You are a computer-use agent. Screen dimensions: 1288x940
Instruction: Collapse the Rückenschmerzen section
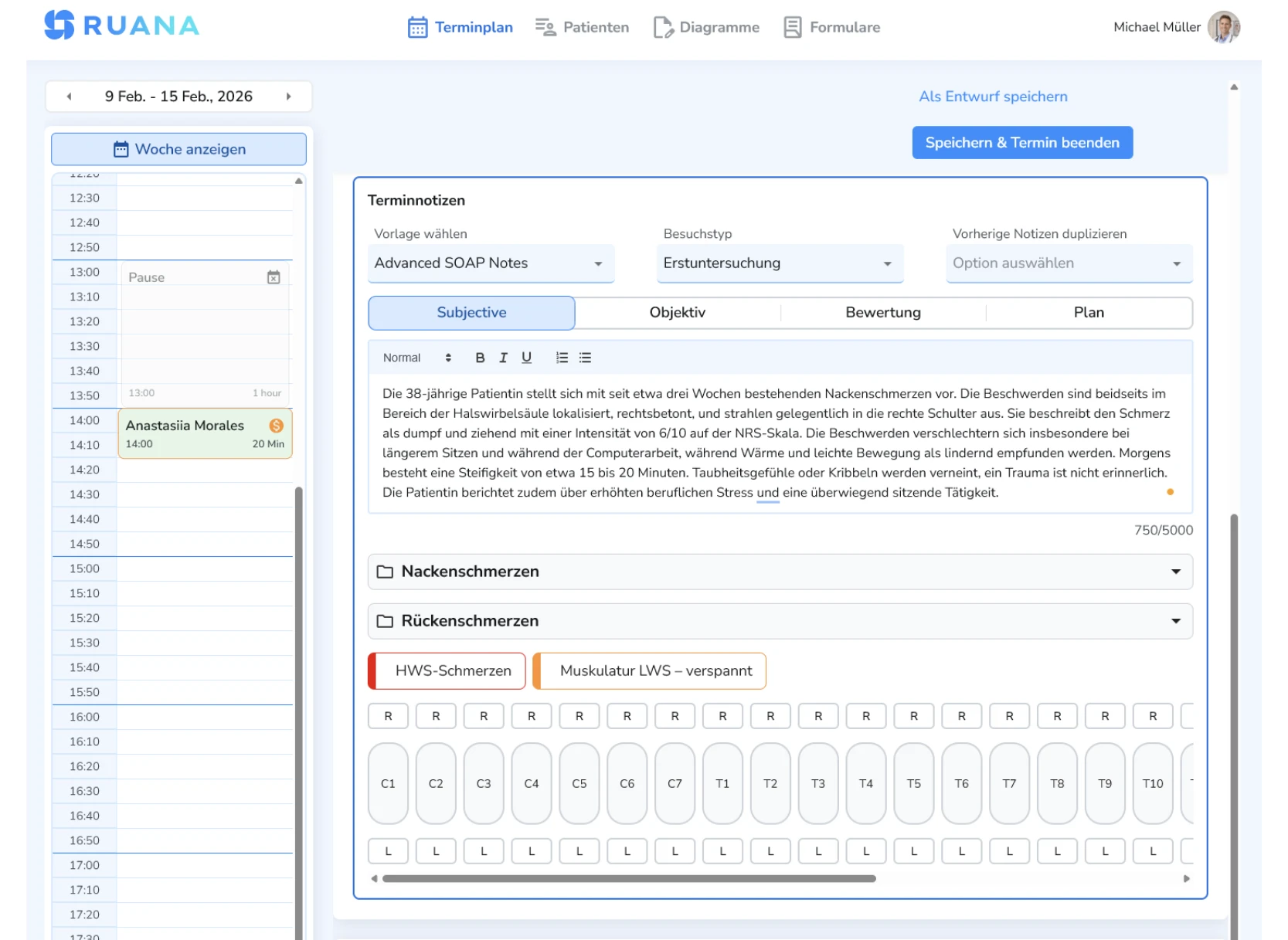click(1175, 620)
